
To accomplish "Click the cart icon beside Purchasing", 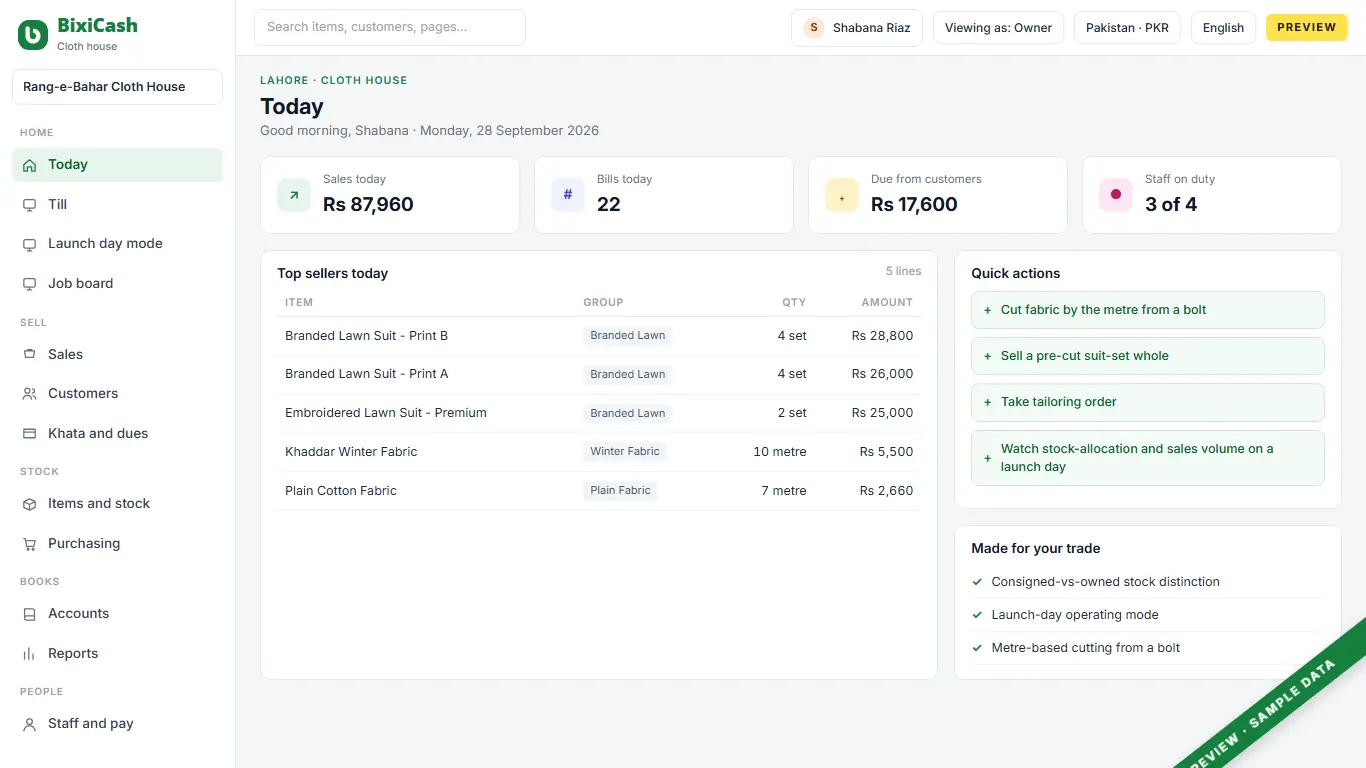I will pyautogui.click(x=29, y=544).
